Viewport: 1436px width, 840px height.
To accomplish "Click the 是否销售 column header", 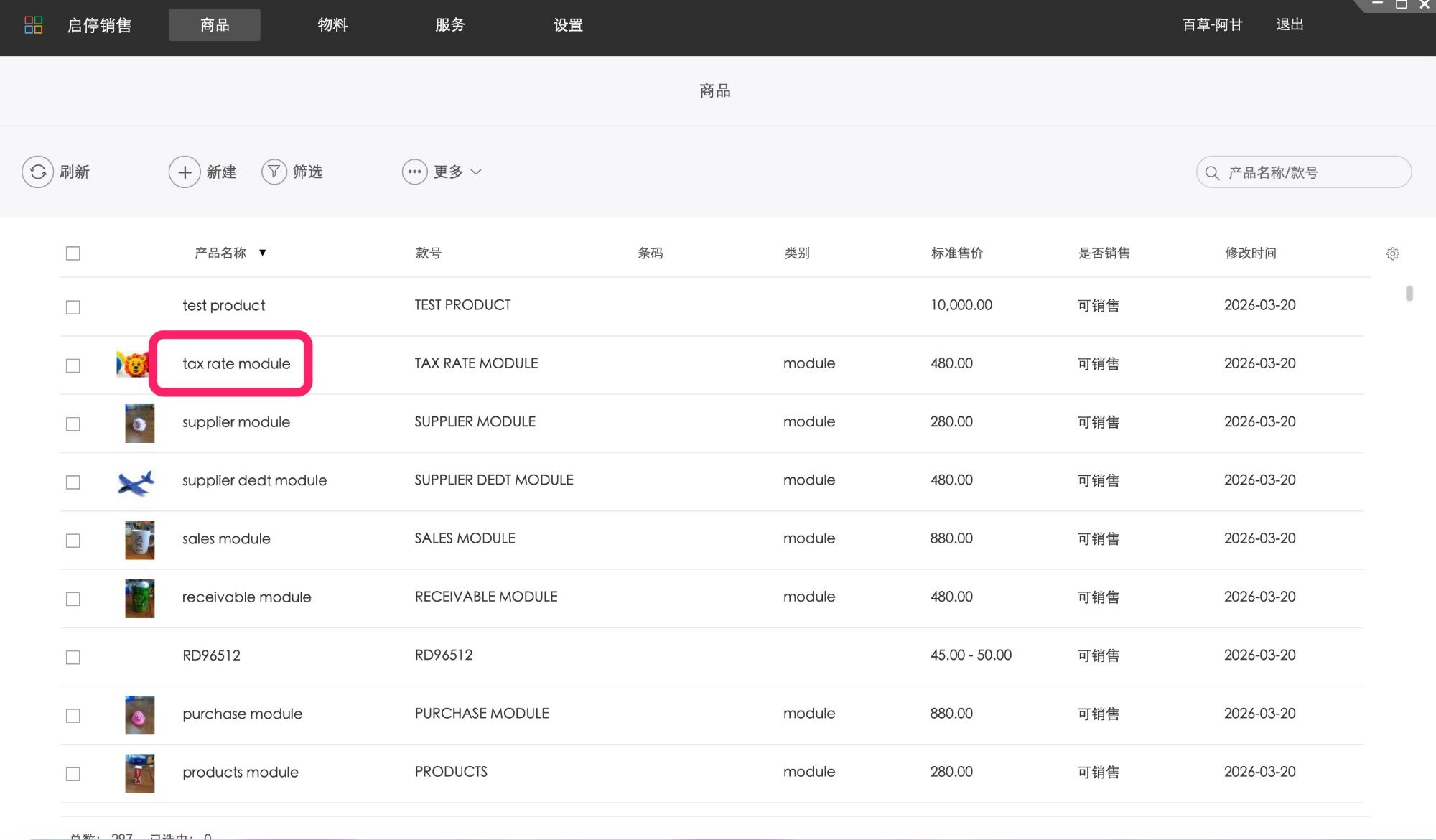I will click(x=1104, y=253).
